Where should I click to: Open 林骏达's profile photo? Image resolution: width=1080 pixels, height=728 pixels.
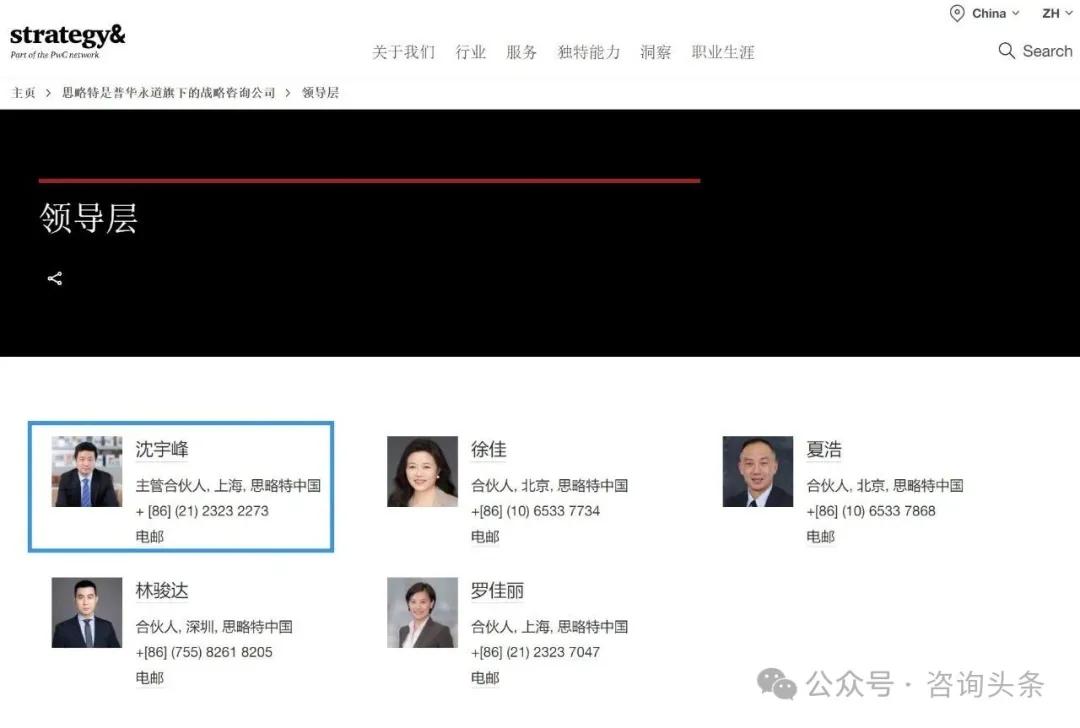(x=87, y=612)
